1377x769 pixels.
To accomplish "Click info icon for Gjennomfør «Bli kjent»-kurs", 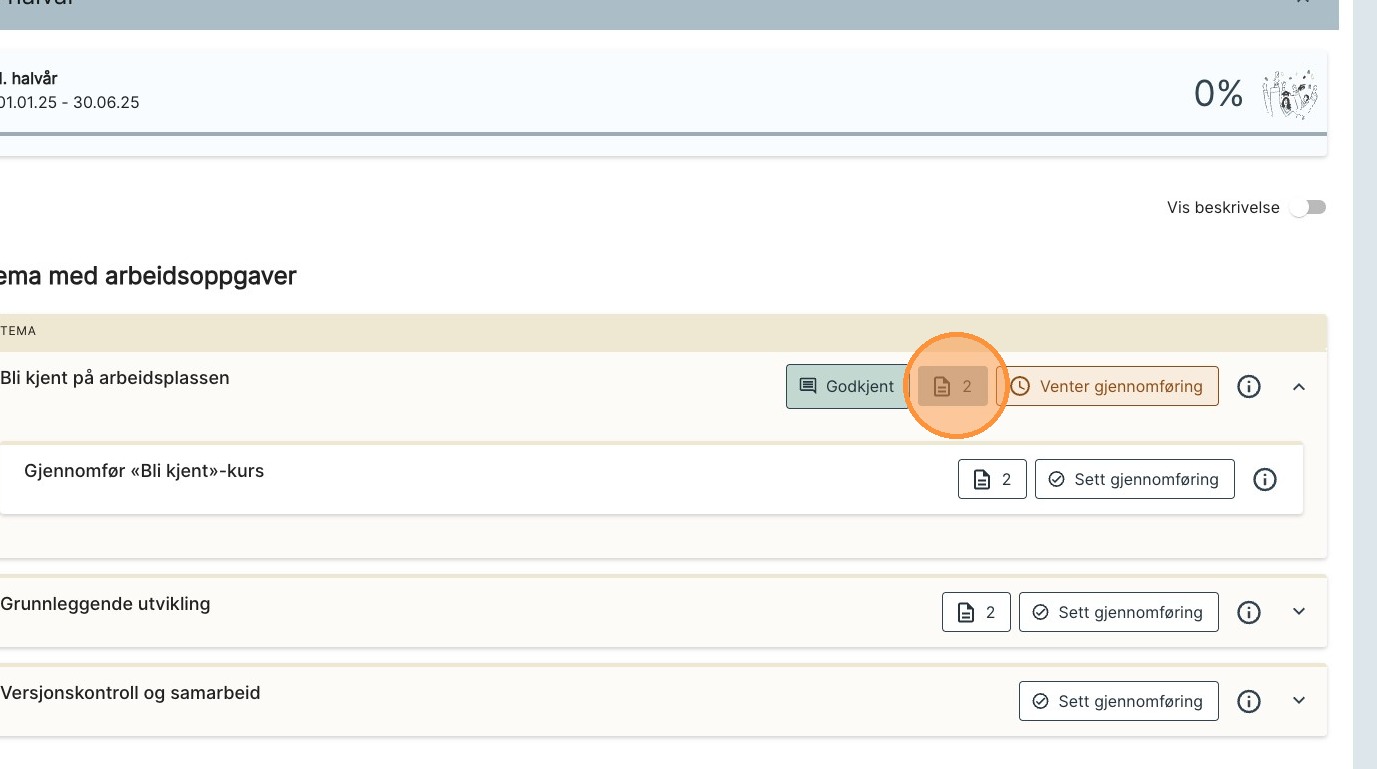I will pyautogui.click(x=1264, y=479).
